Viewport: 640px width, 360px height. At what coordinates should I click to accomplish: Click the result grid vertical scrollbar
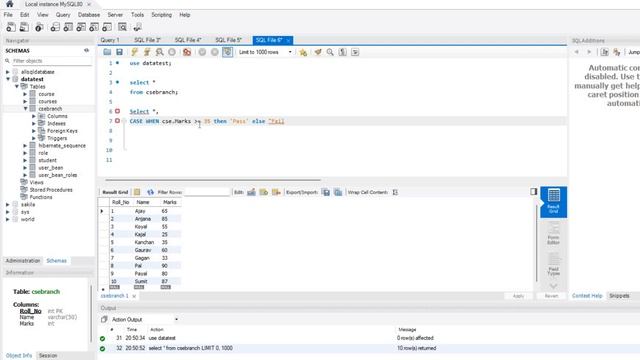tap(536, 243)
